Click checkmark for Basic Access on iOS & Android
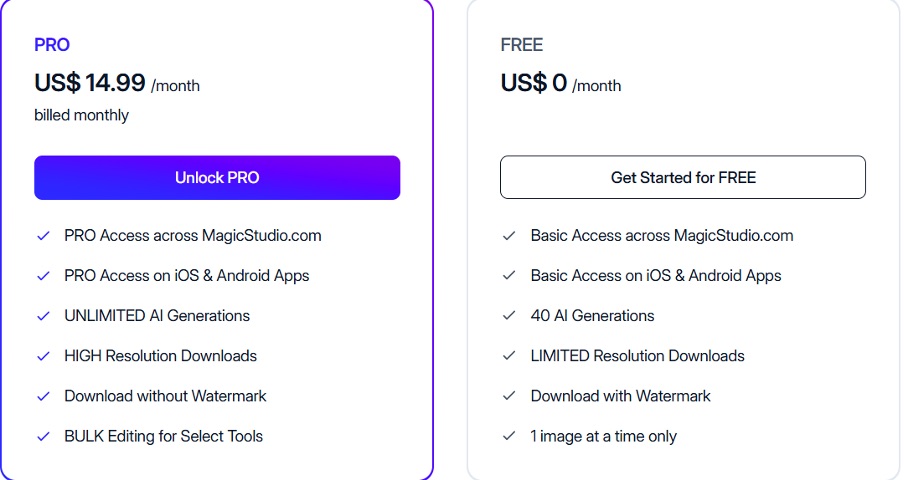The image size is (904, 480). pos(510,276)
